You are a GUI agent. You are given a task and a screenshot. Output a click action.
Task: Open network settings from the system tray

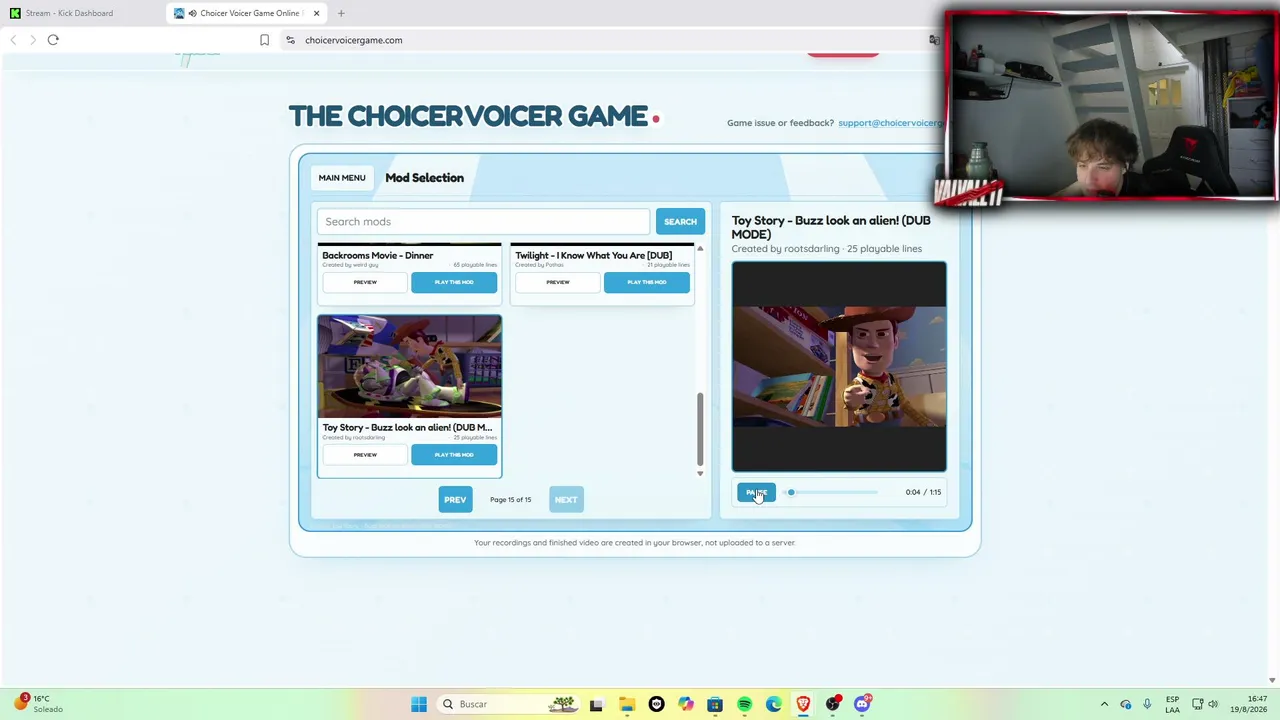(1197, 704)
